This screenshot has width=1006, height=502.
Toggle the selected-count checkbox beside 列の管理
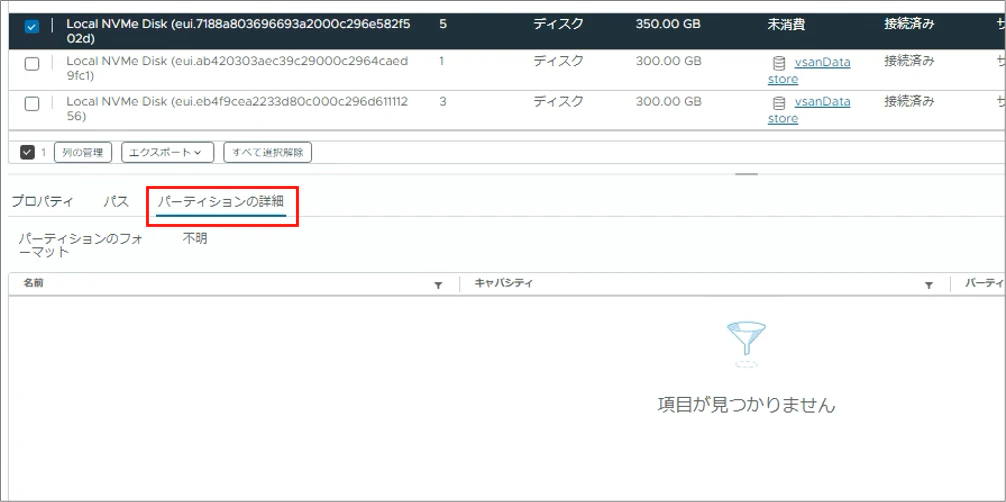[x=27, y=152]
